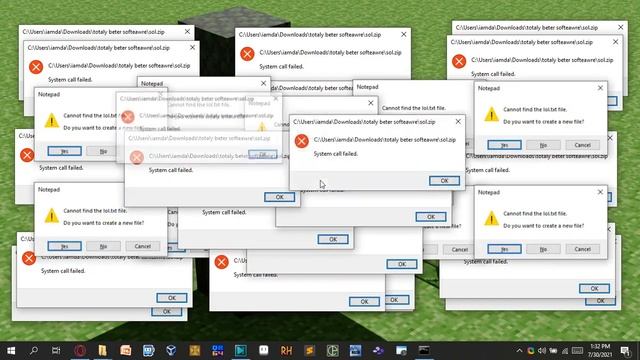
Task: Open the white face app icon in the taskbar
Action: pos(264,351)
